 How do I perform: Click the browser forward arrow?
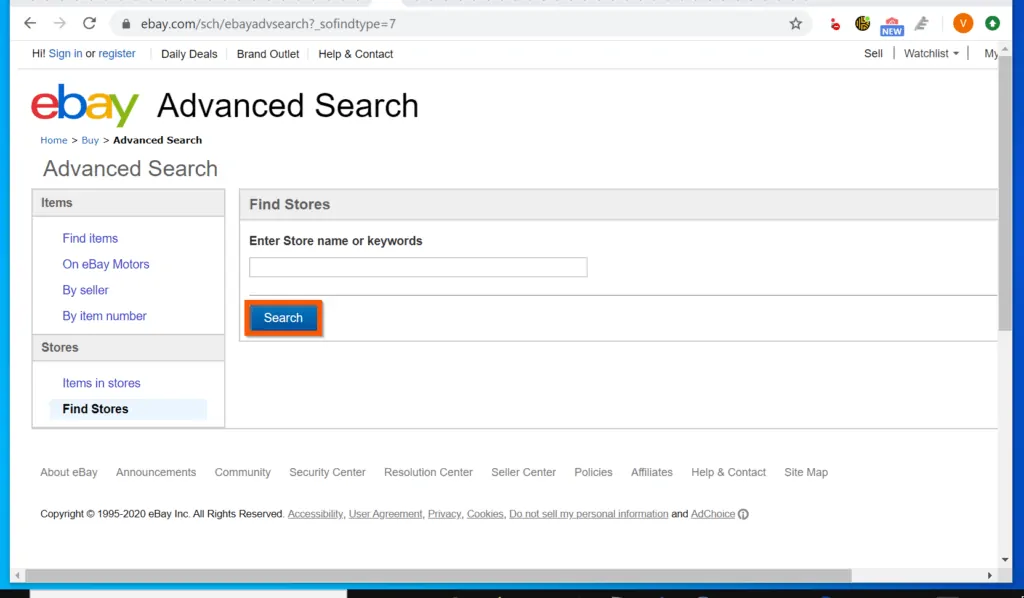pos(59,24)
